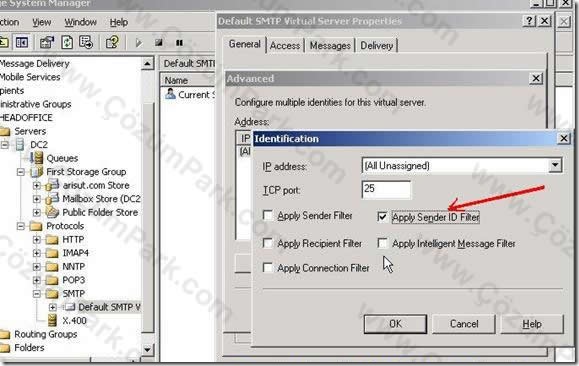The width and height of the screenshot is (579, 366).
Task: Expand the IMAP4 protocol node
Action: coord(37,253)
